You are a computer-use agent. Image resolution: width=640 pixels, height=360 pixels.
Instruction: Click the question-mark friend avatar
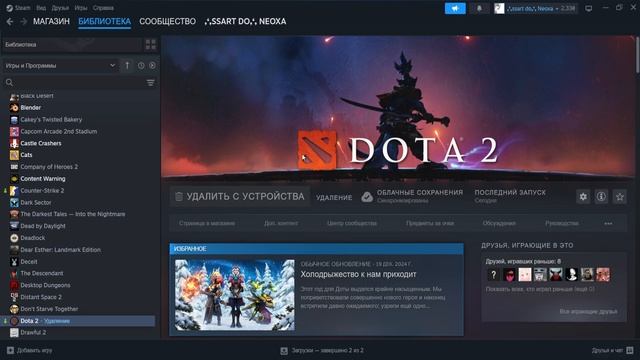(493, 275)
